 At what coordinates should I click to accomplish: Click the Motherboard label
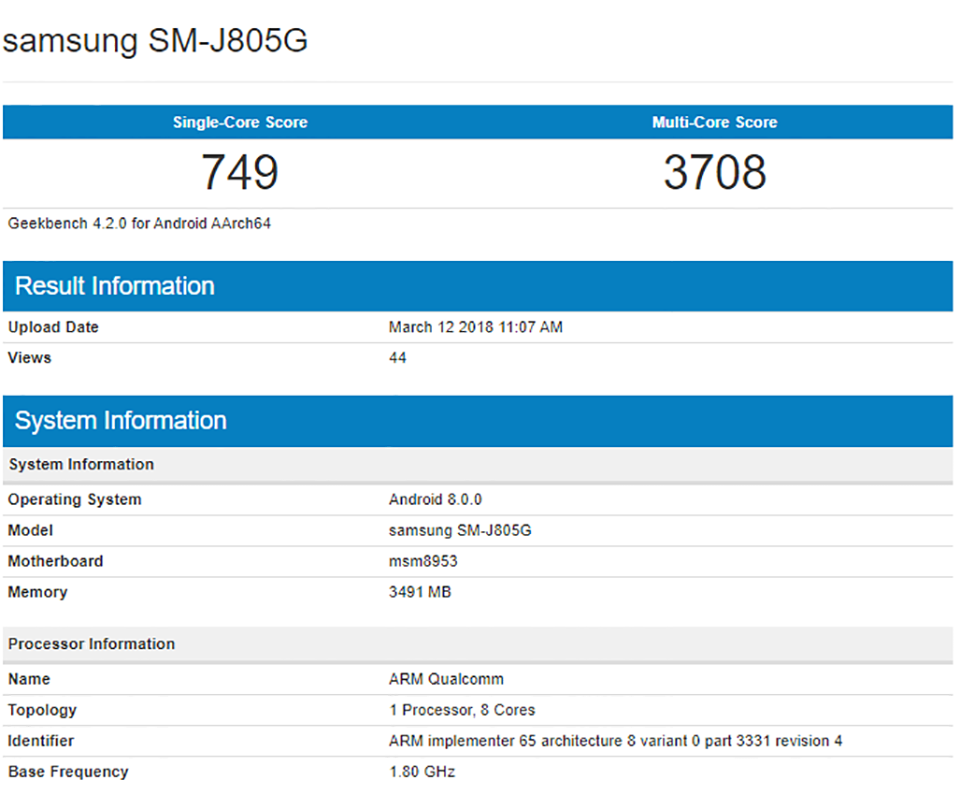point(55,561)
